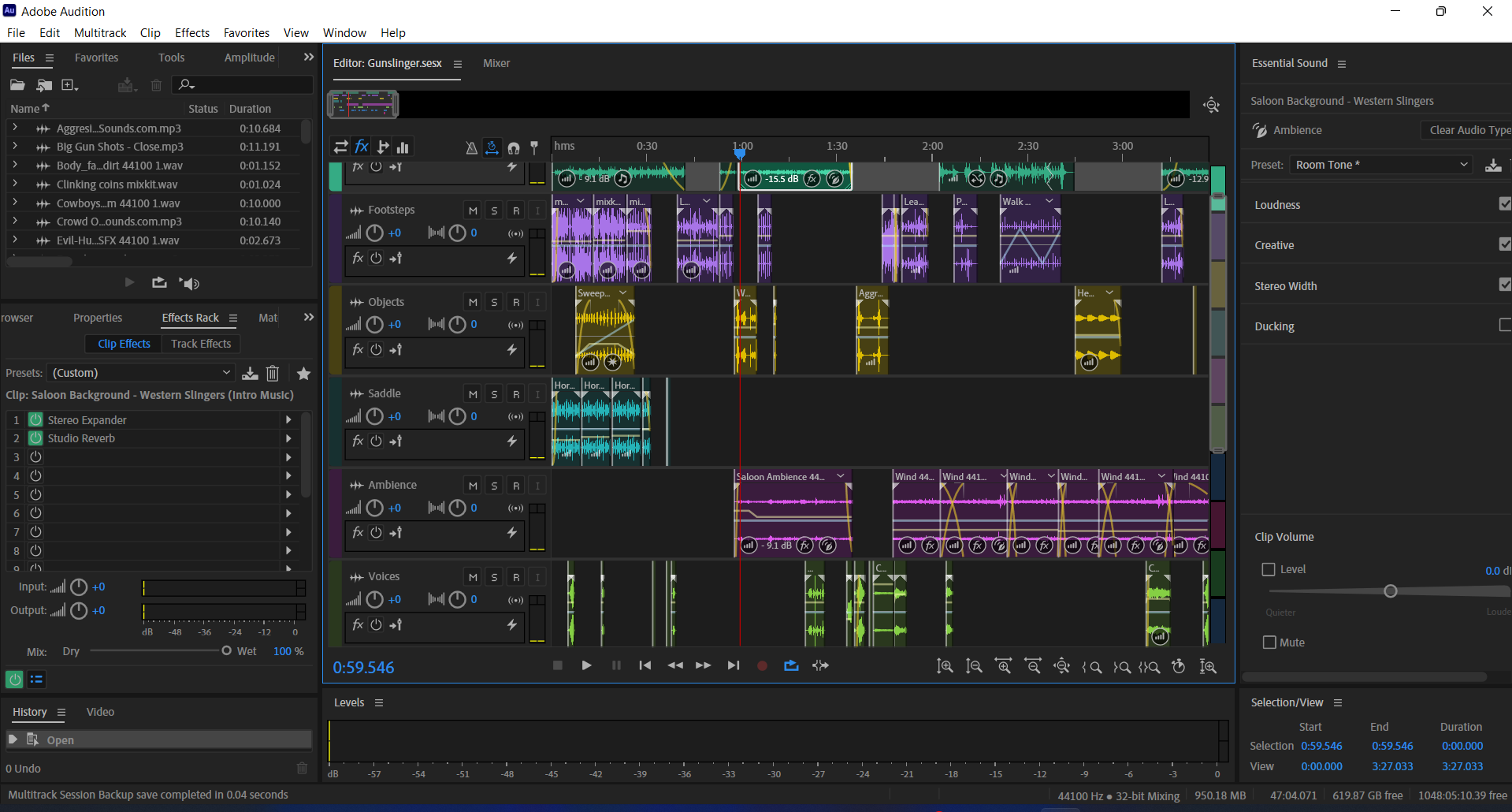
Task: Toggle Studio Reverb effect power
Action: 35,438
